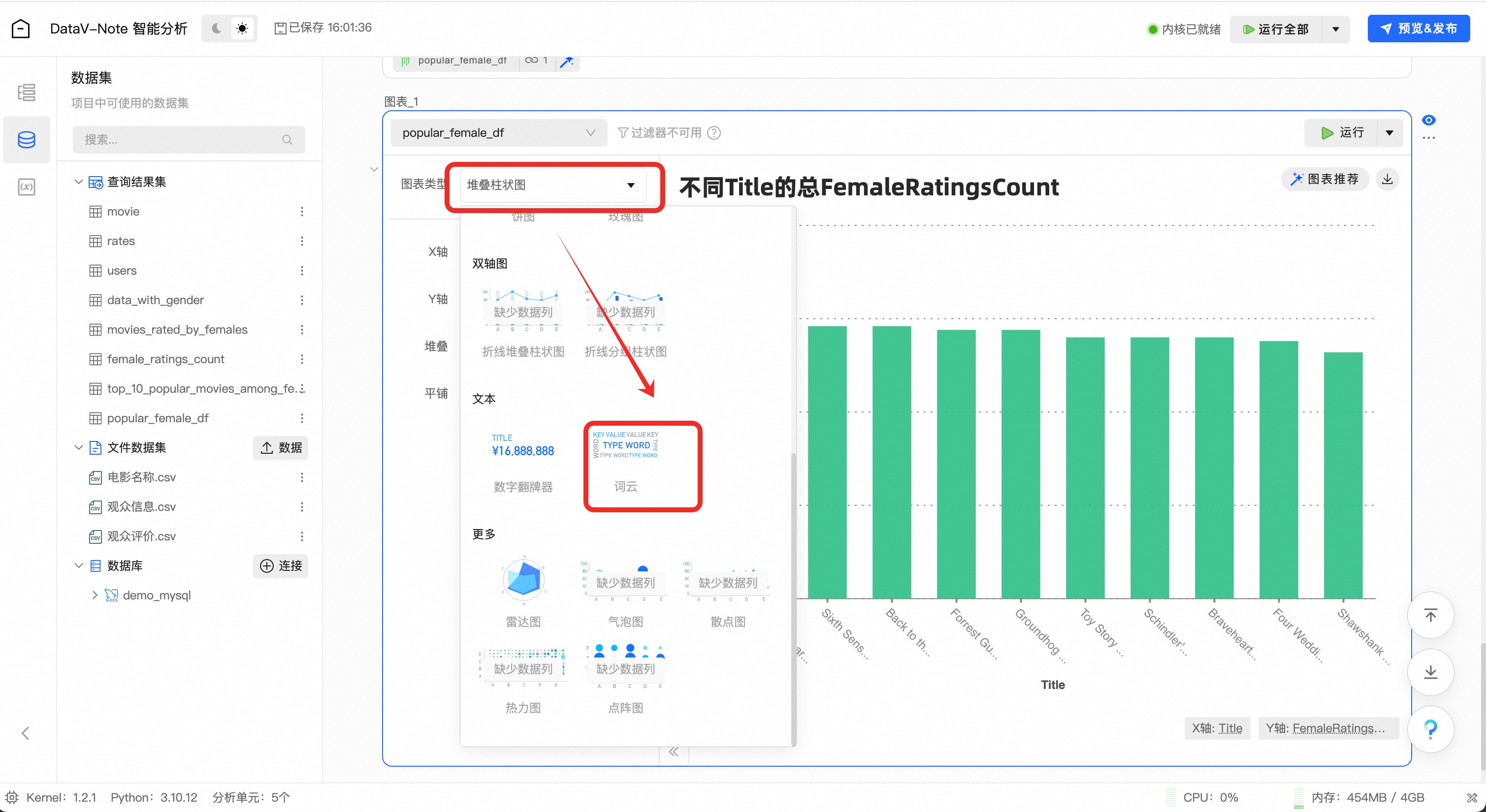
Task: Switch to light mode sun toggle
Action: 242,28
